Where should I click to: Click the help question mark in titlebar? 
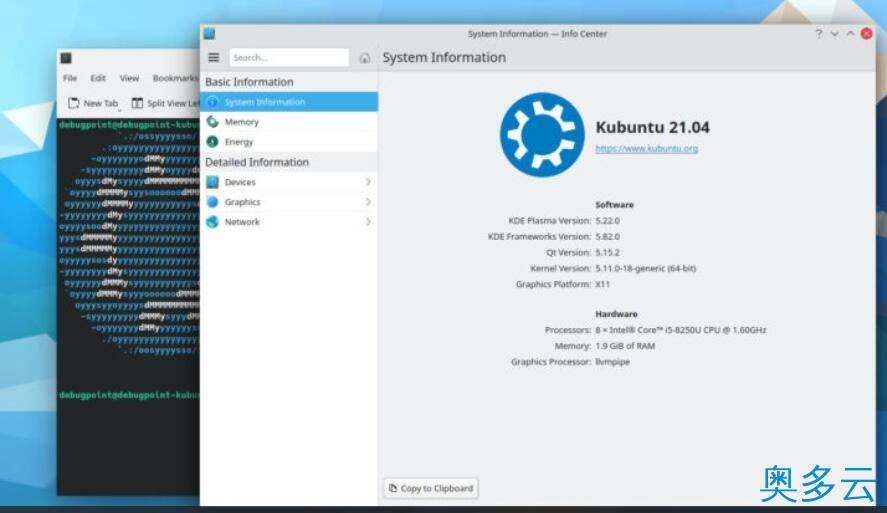[818, 34]
